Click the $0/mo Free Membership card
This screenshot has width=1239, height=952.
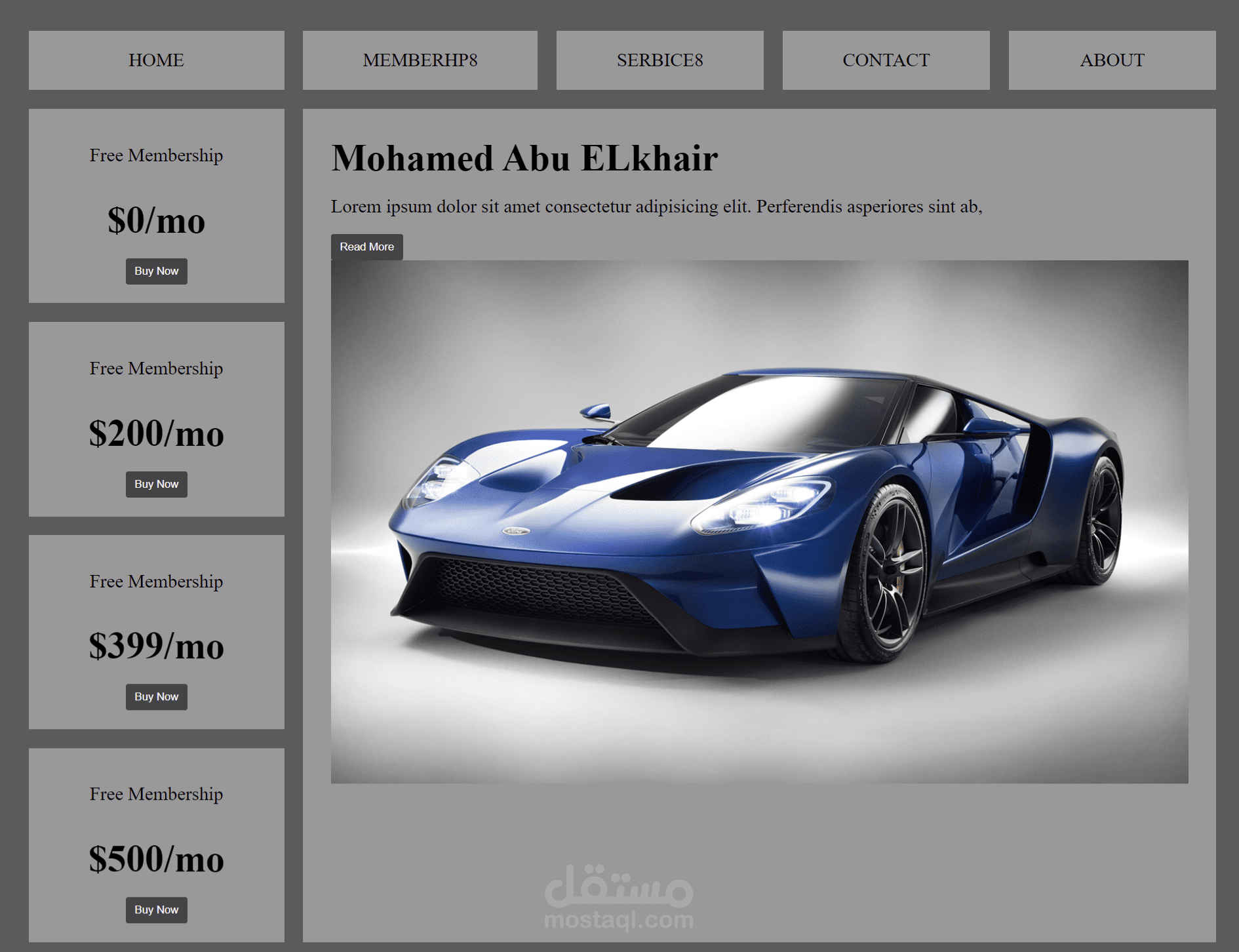(156, 203)
